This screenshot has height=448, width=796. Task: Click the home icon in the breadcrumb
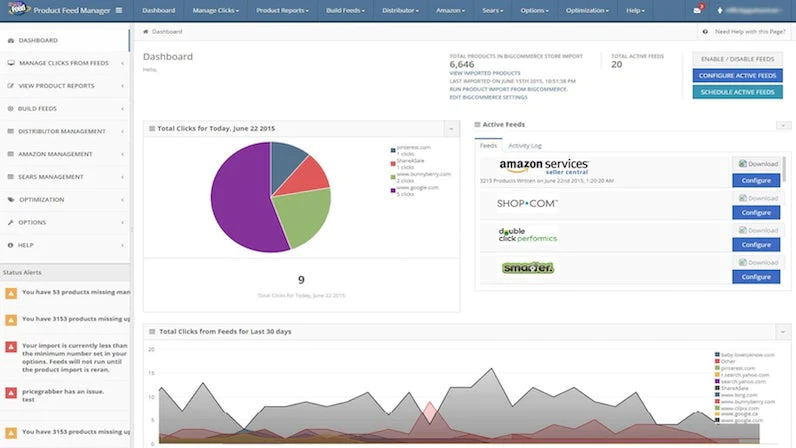tap(146, 31)
